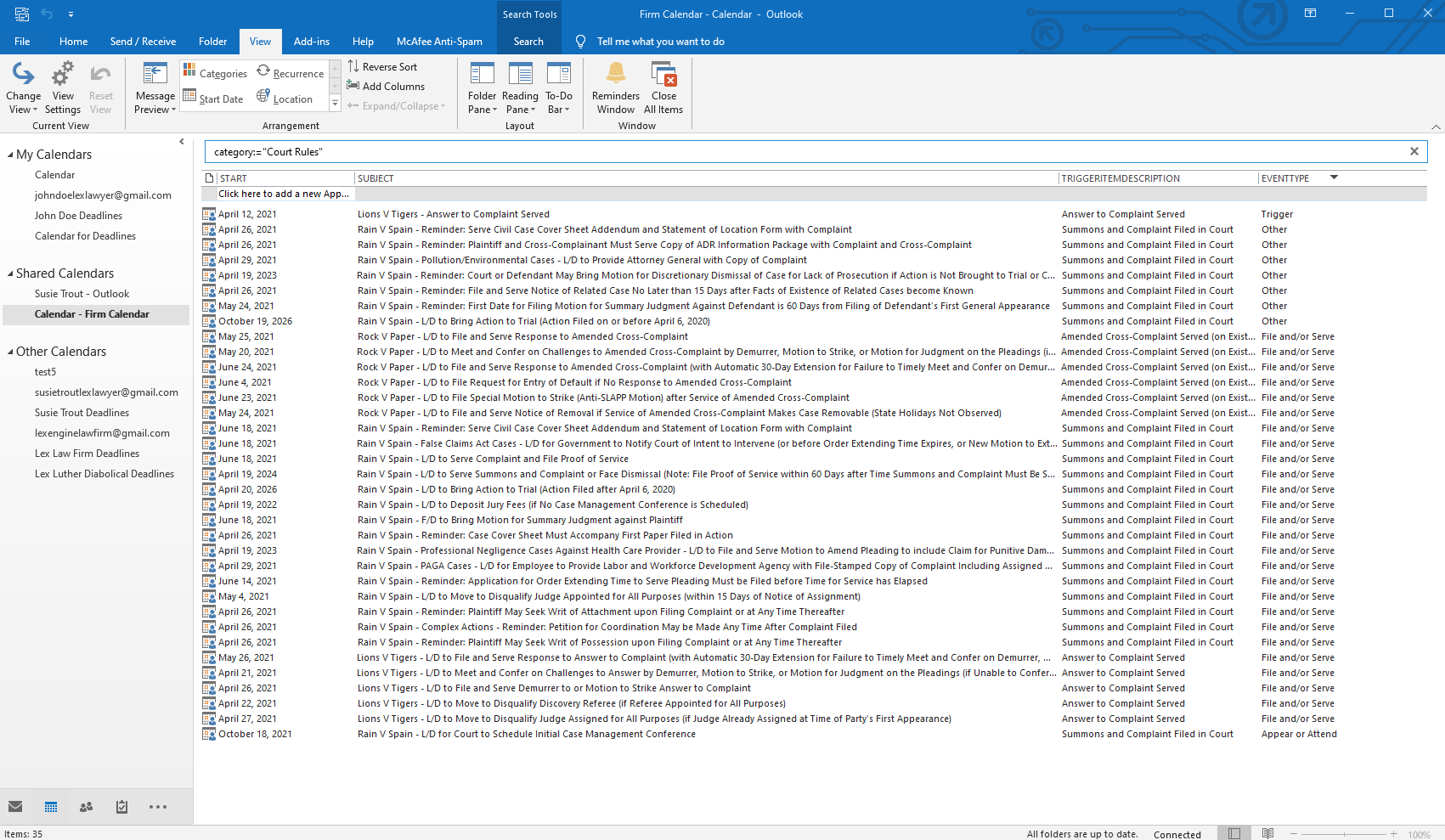Sort by the icon column header

[x=209, y=178]
